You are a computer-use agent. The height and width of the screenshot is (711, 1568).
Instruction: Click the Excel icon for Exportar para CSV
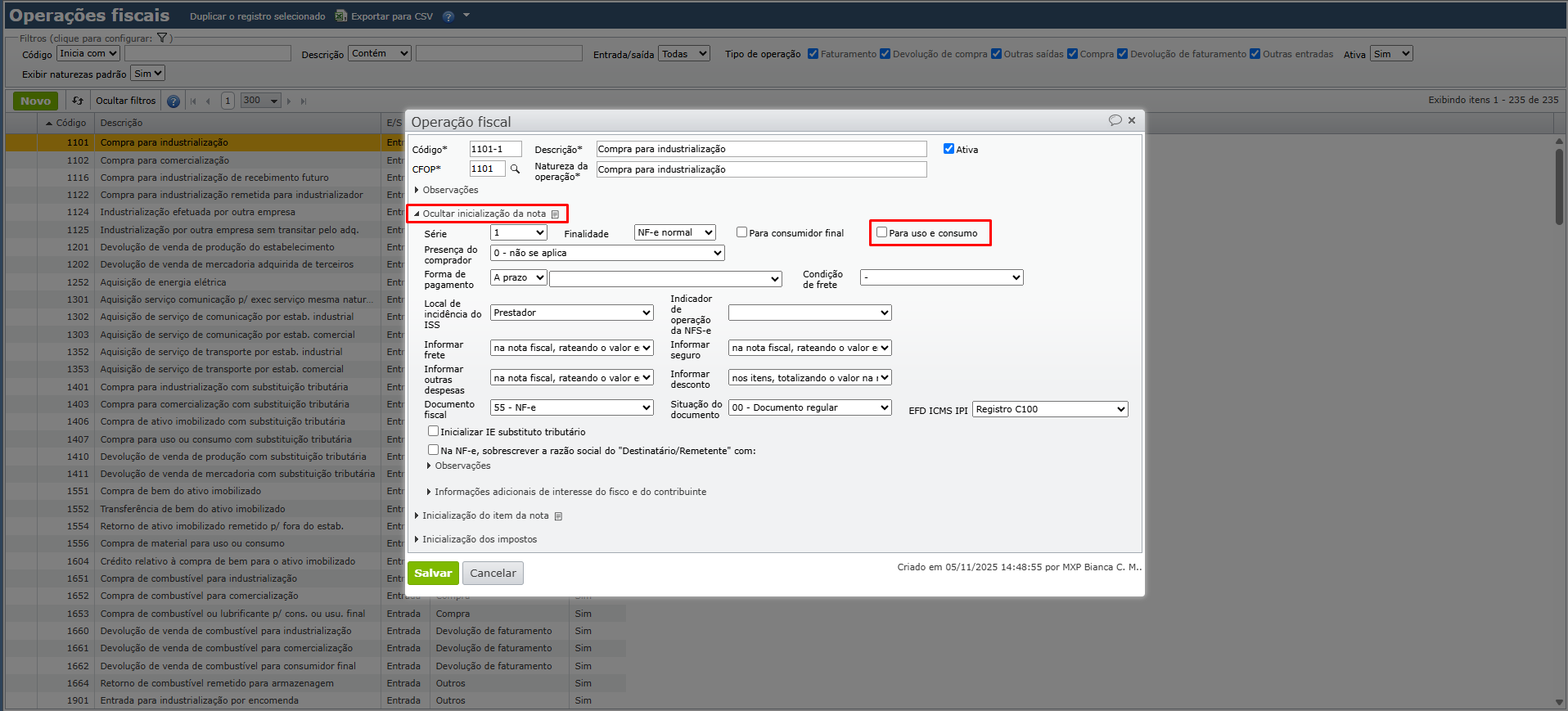(341, 16)
